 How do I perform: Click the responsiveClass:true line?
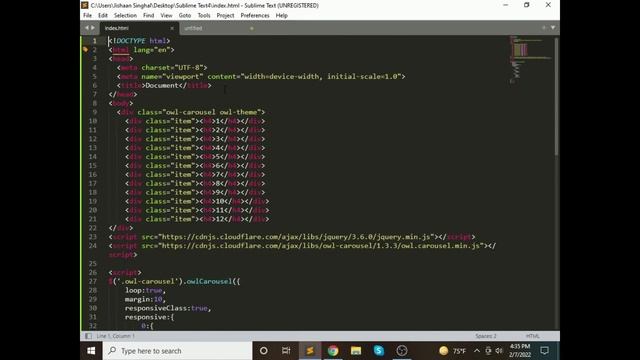point(168,308)
